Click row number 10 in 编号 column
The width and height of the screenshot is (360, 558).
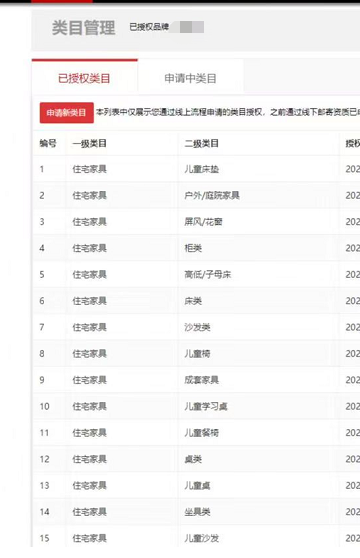(44, 406)
